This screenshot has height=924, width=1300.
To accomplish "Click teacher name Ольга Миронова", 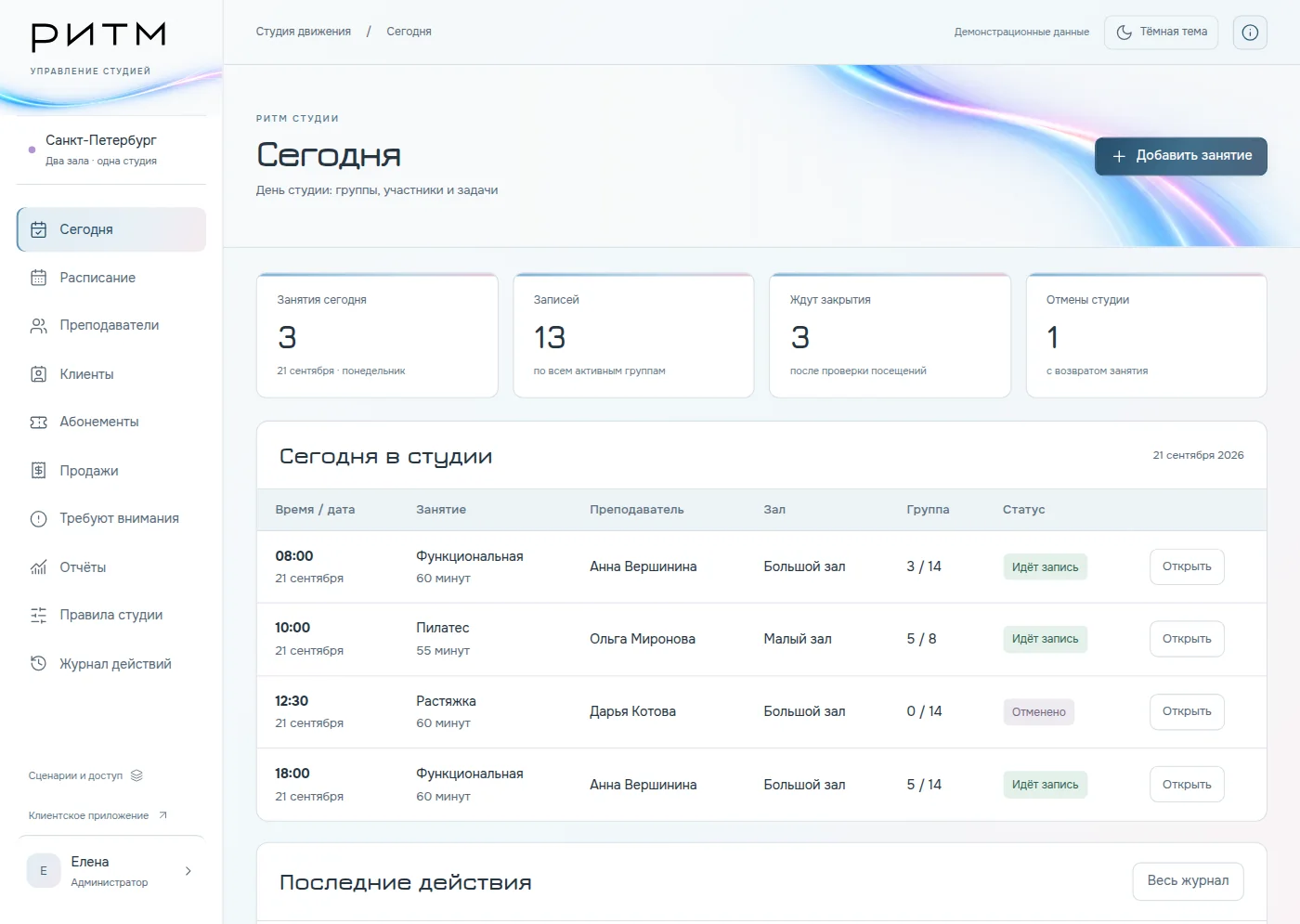I will [x=643, y=639].
